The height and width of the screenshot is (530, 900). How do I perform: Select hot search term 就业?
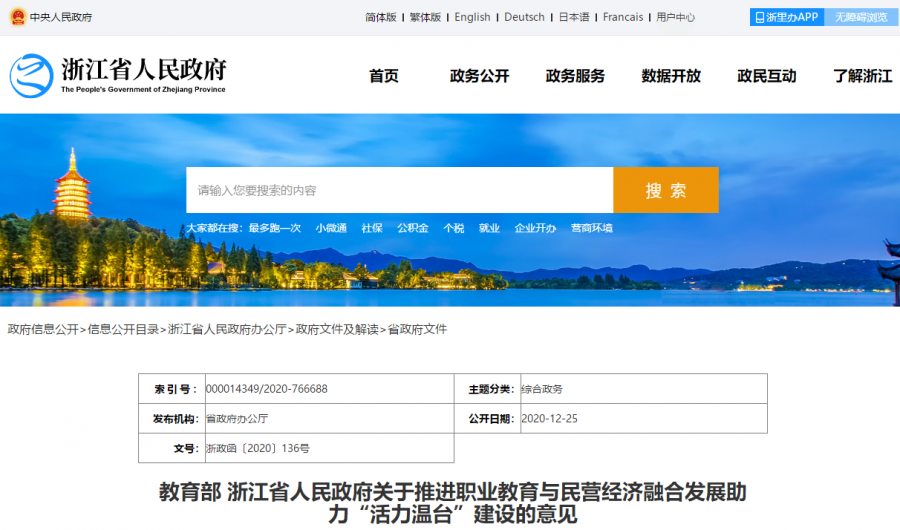(x=489, y=228)
